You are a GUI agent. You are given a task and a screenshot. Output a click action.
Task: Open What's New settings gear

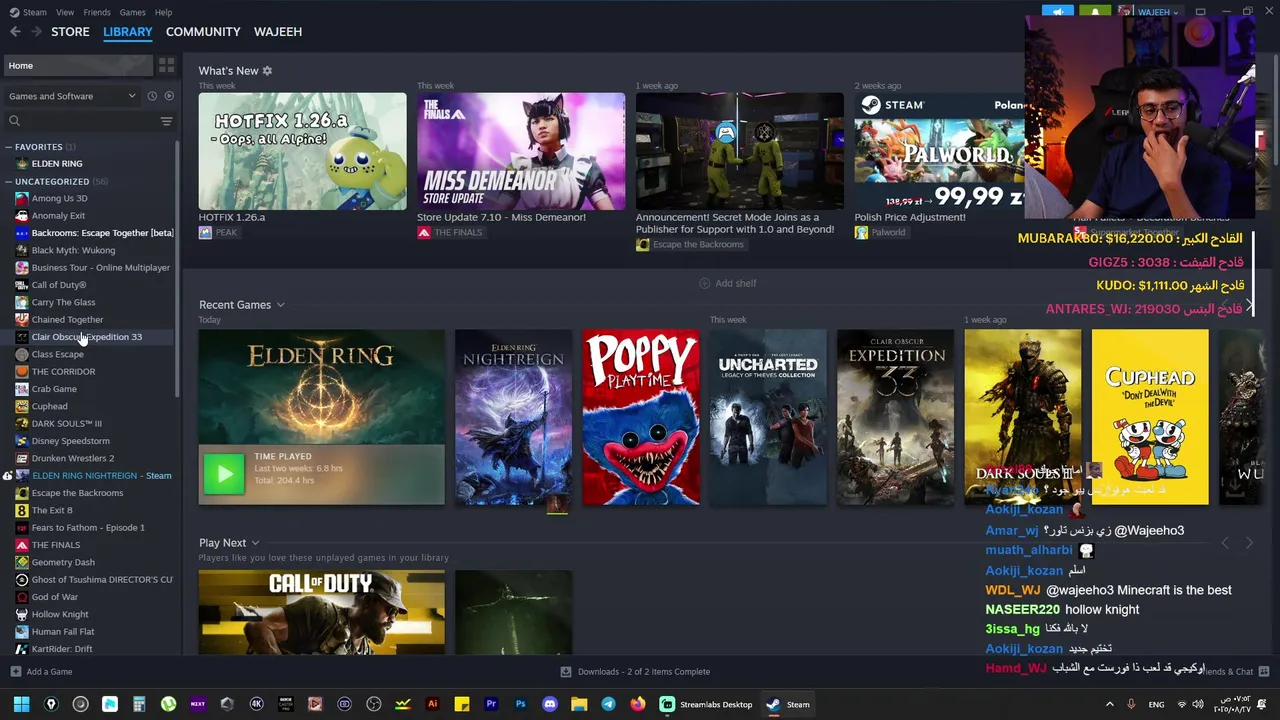click(267, 71)
